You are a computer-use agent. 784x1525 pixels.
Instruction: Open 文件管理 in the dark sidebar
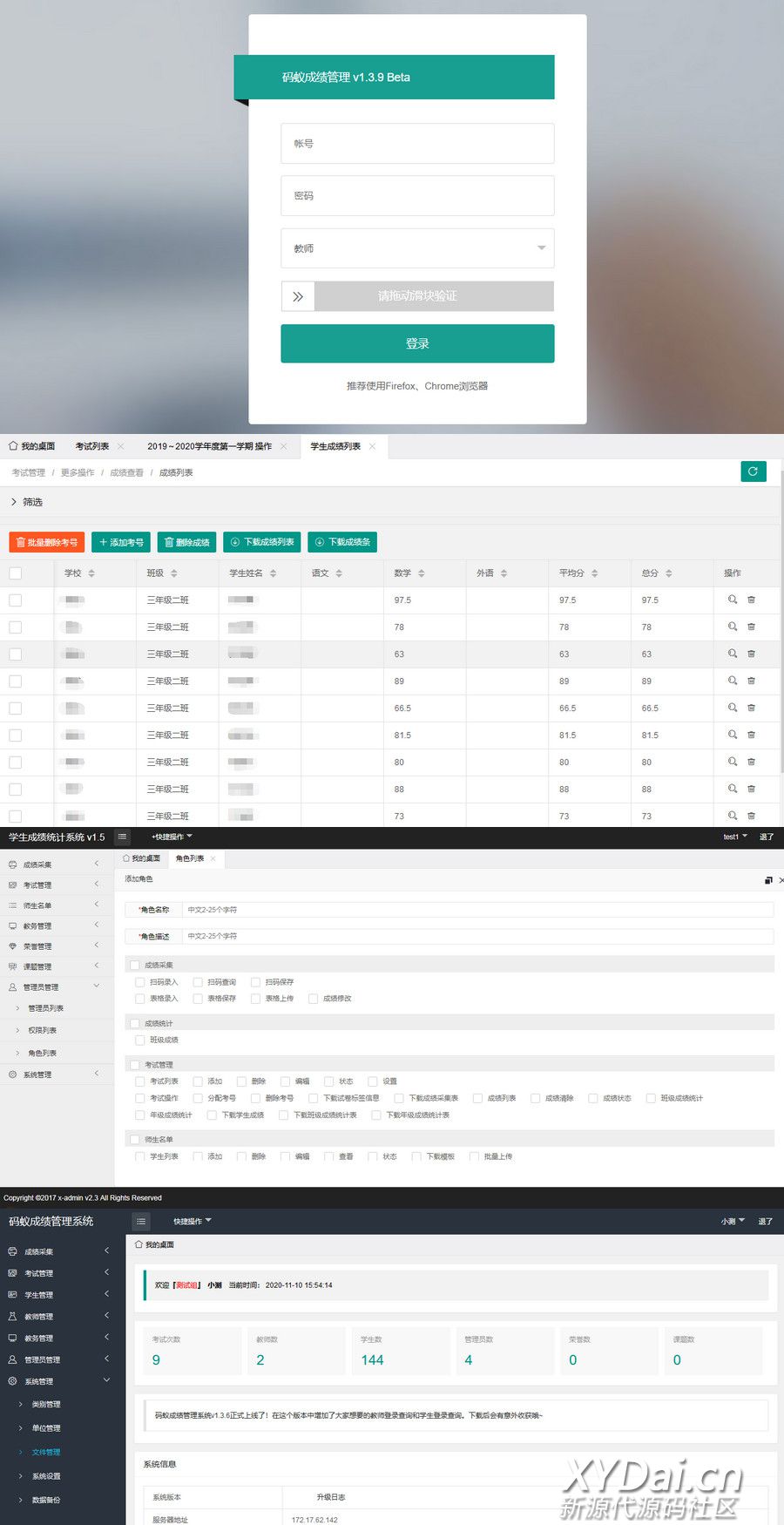tap(46, 1452)
